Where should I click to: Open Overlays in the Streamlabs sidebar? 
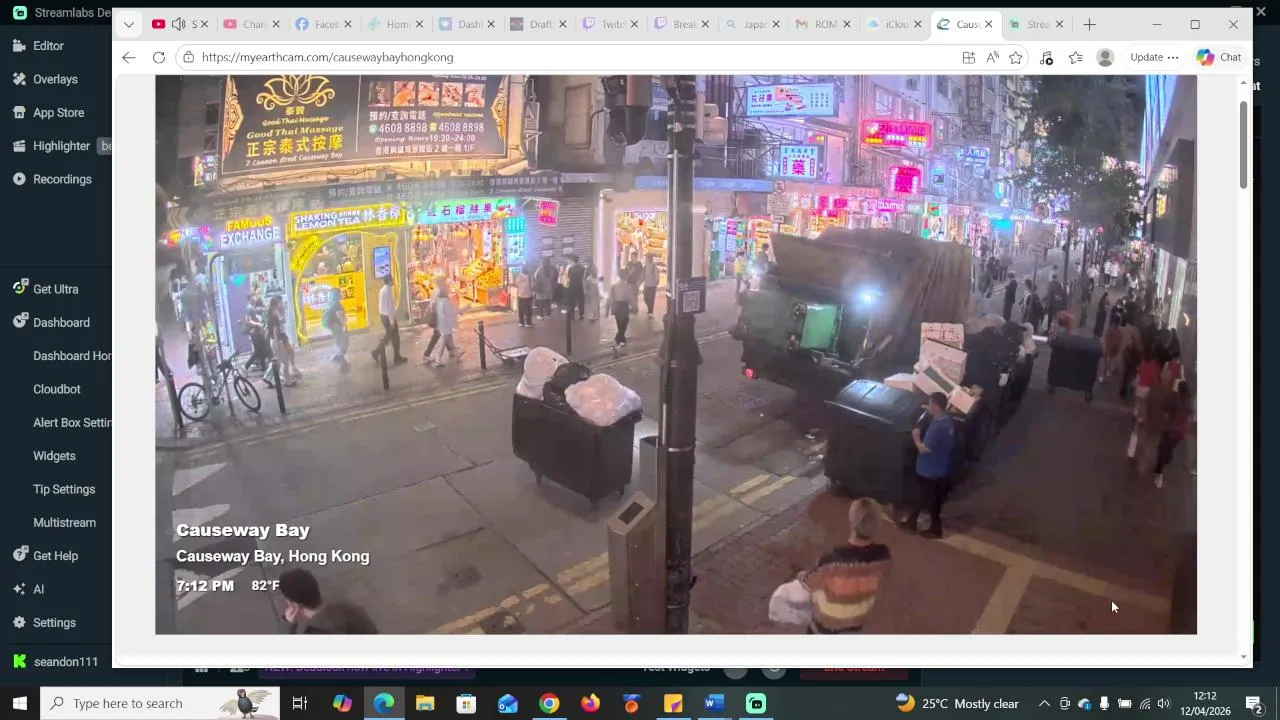(x=55, y=79)
